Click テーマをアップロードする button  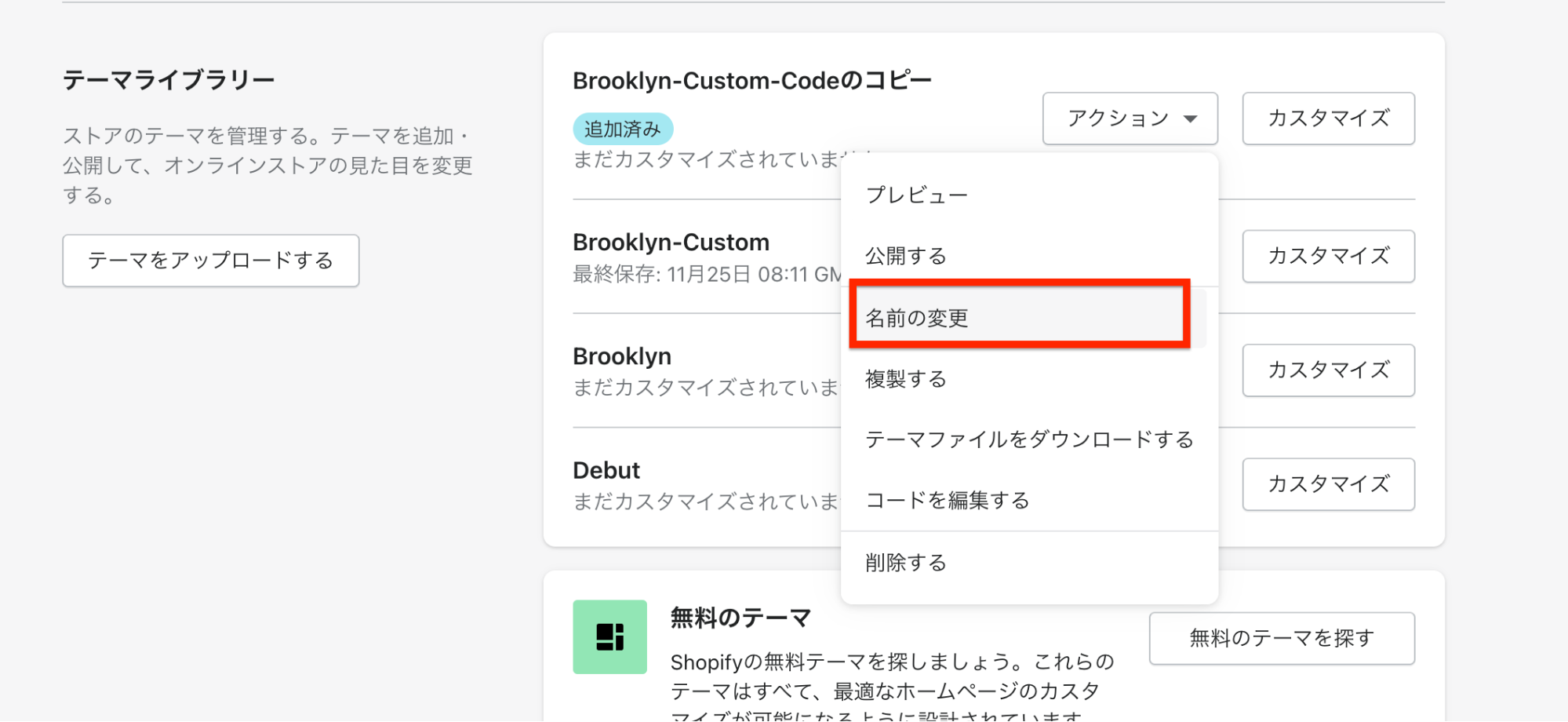pos(211,261)
